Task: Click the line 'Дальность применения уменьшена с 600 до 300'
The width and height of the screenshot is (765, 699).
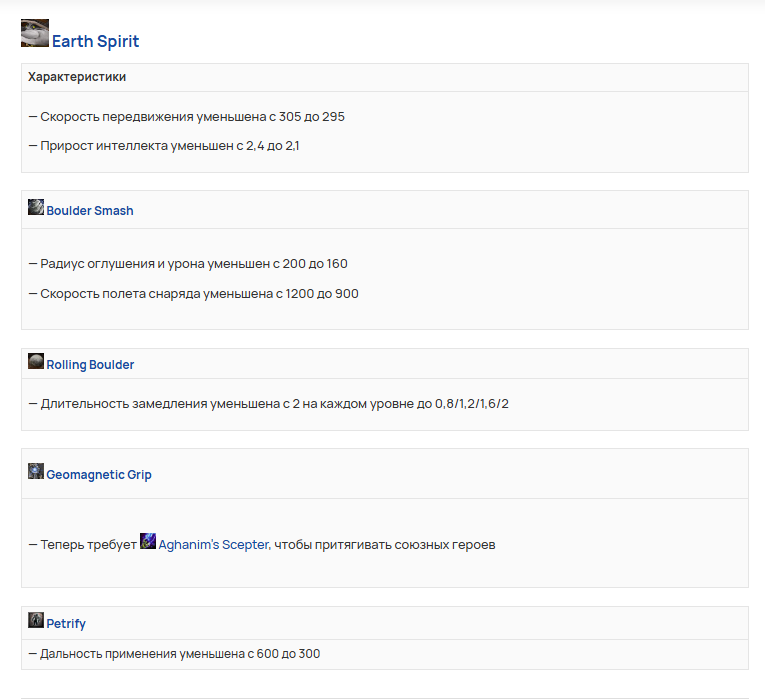Action: coord(174,654)
